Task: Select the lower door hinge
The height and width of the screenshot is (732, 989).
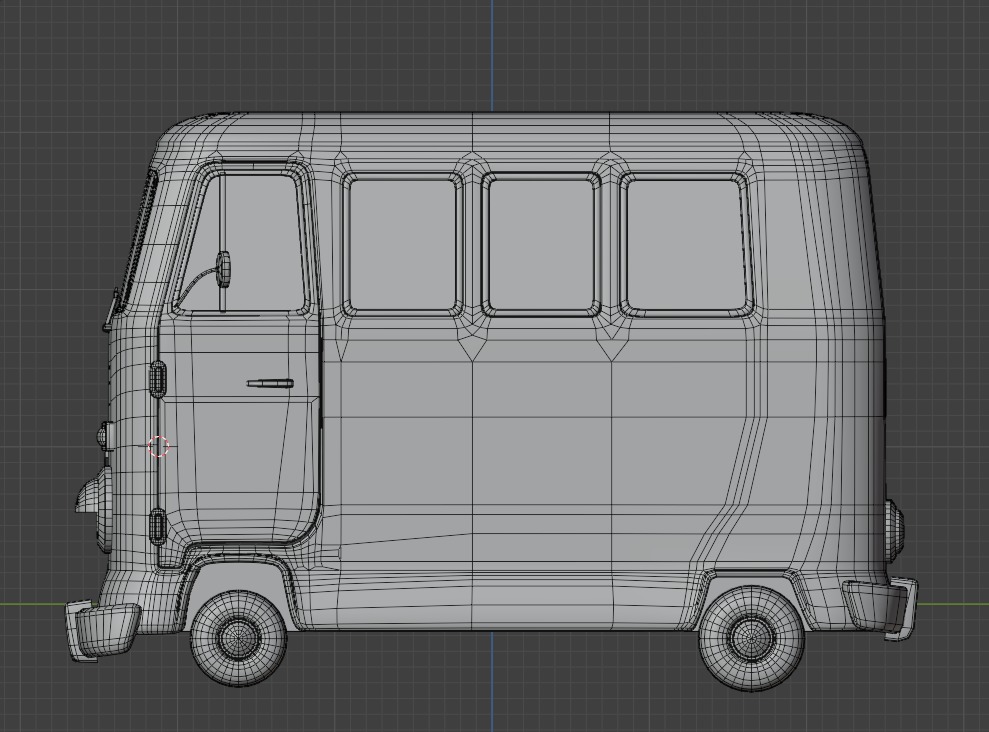Action: pyautogui.click(x=156, y=526)
